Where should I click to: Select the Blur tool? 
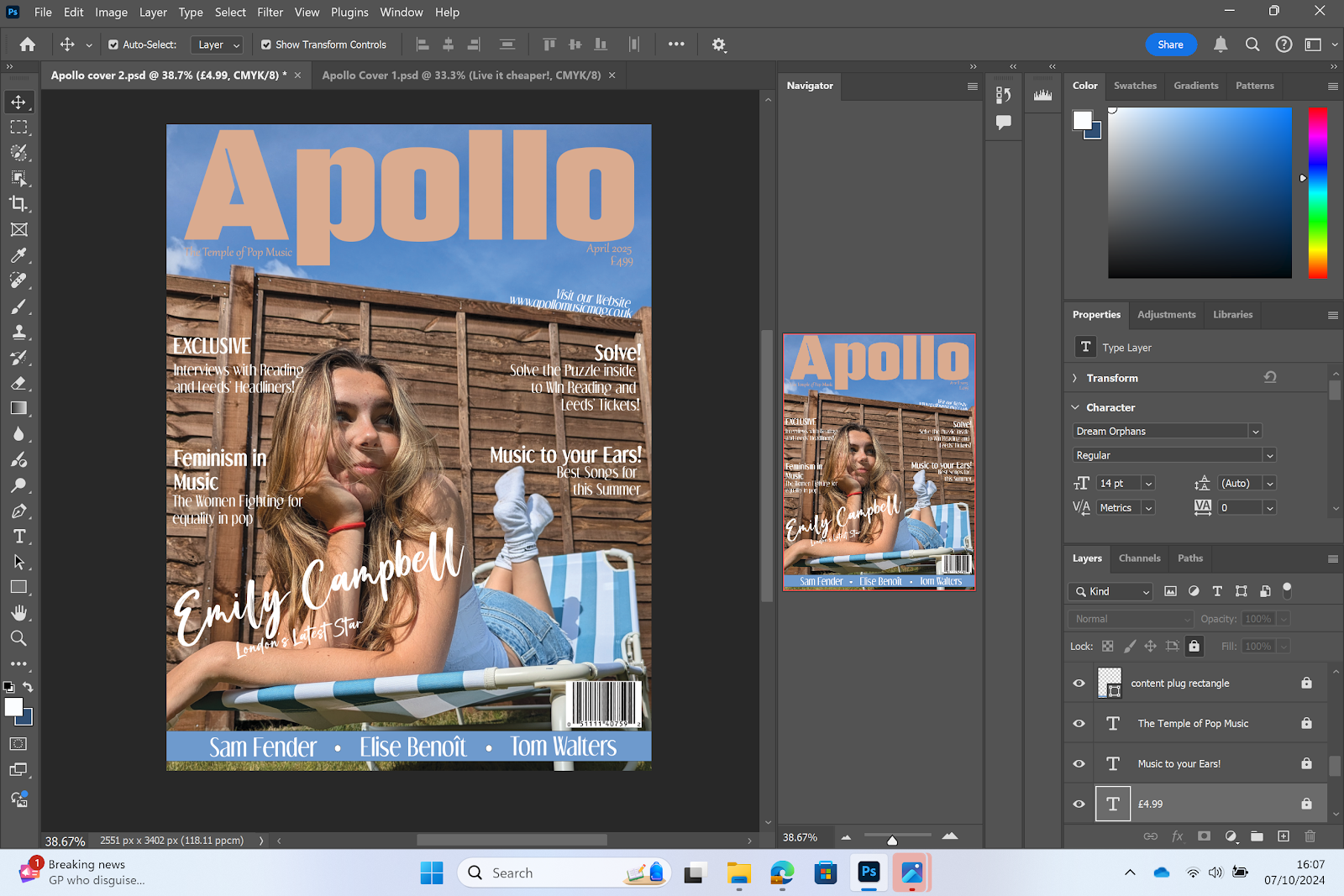(18, 434)
